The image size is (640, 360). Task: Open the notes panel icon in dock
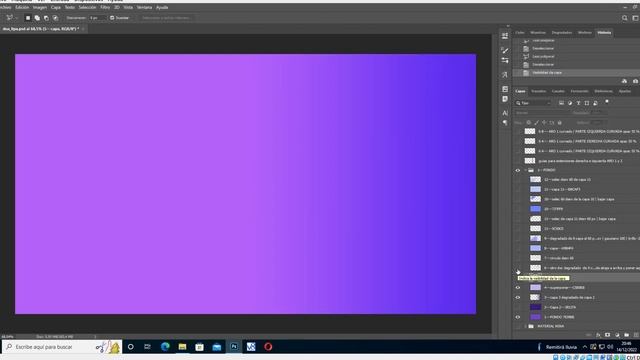[505, 99]
